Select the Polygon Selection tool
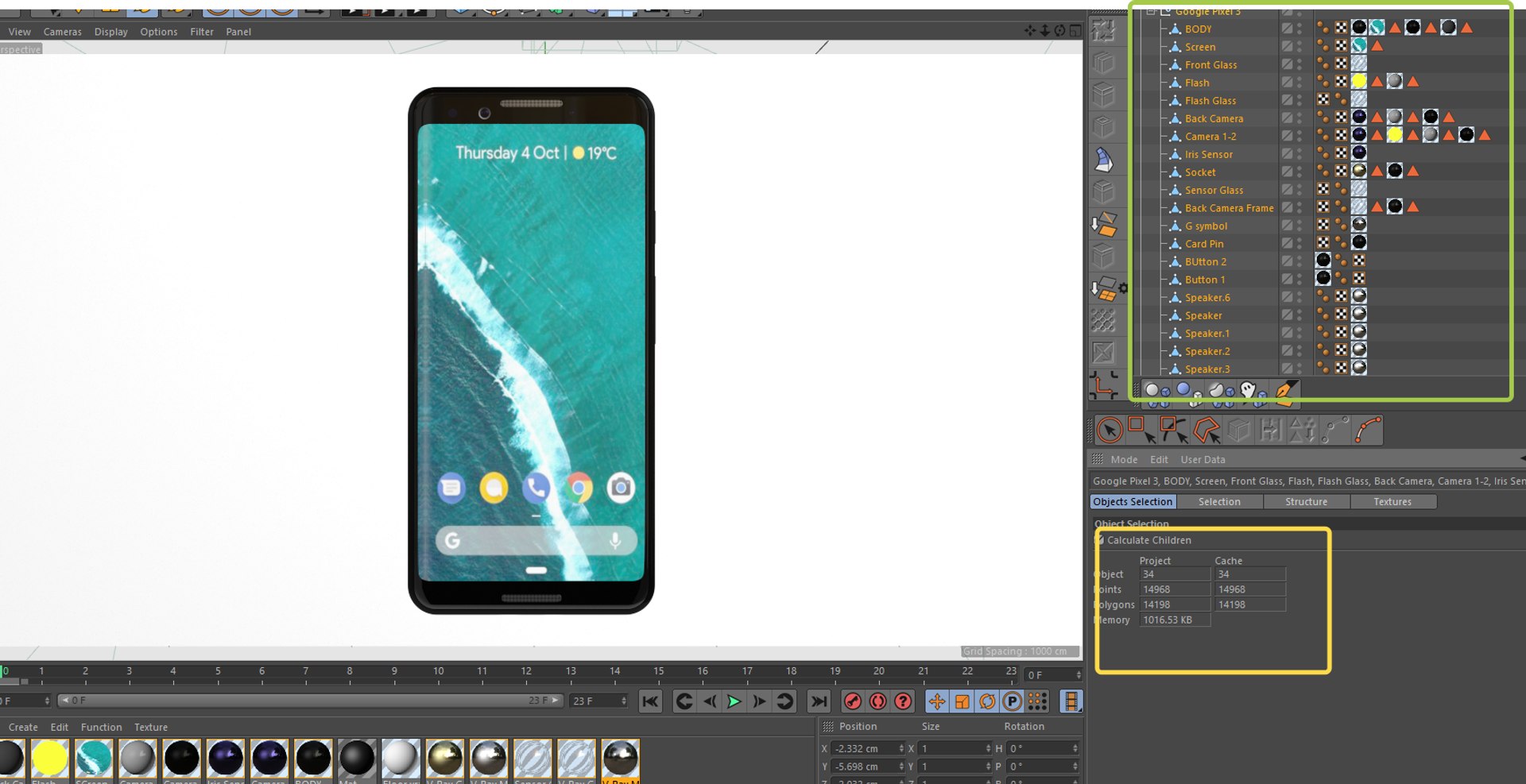 [x=1206, y=431]
